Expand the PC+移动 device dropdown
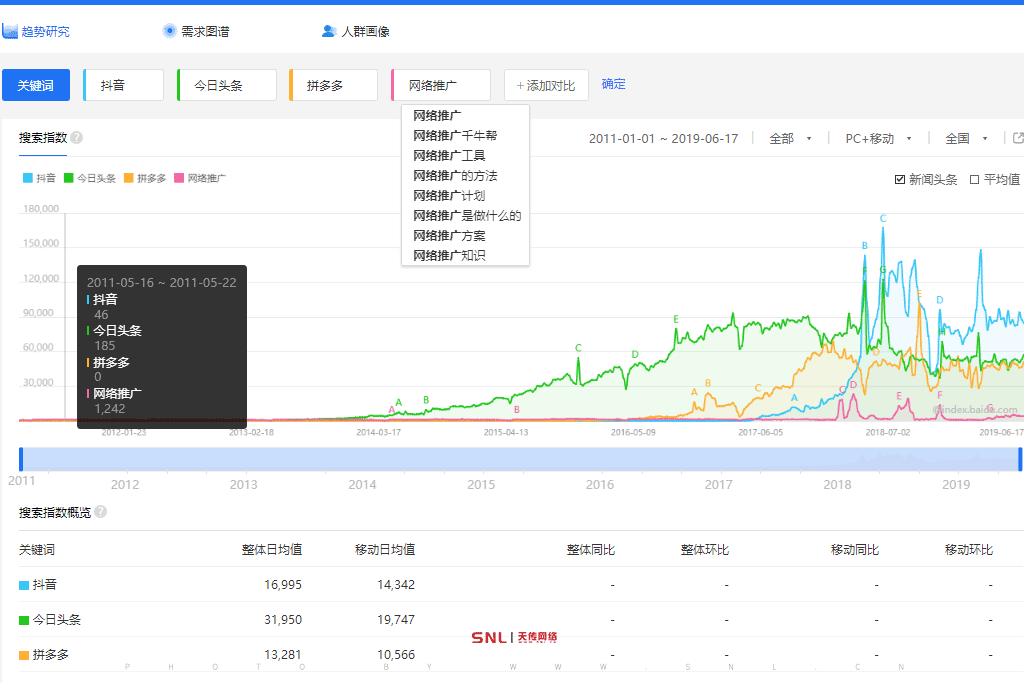The width and height of the screenshot is (1024, 683). pyautogui.click(x=878, y=138)
